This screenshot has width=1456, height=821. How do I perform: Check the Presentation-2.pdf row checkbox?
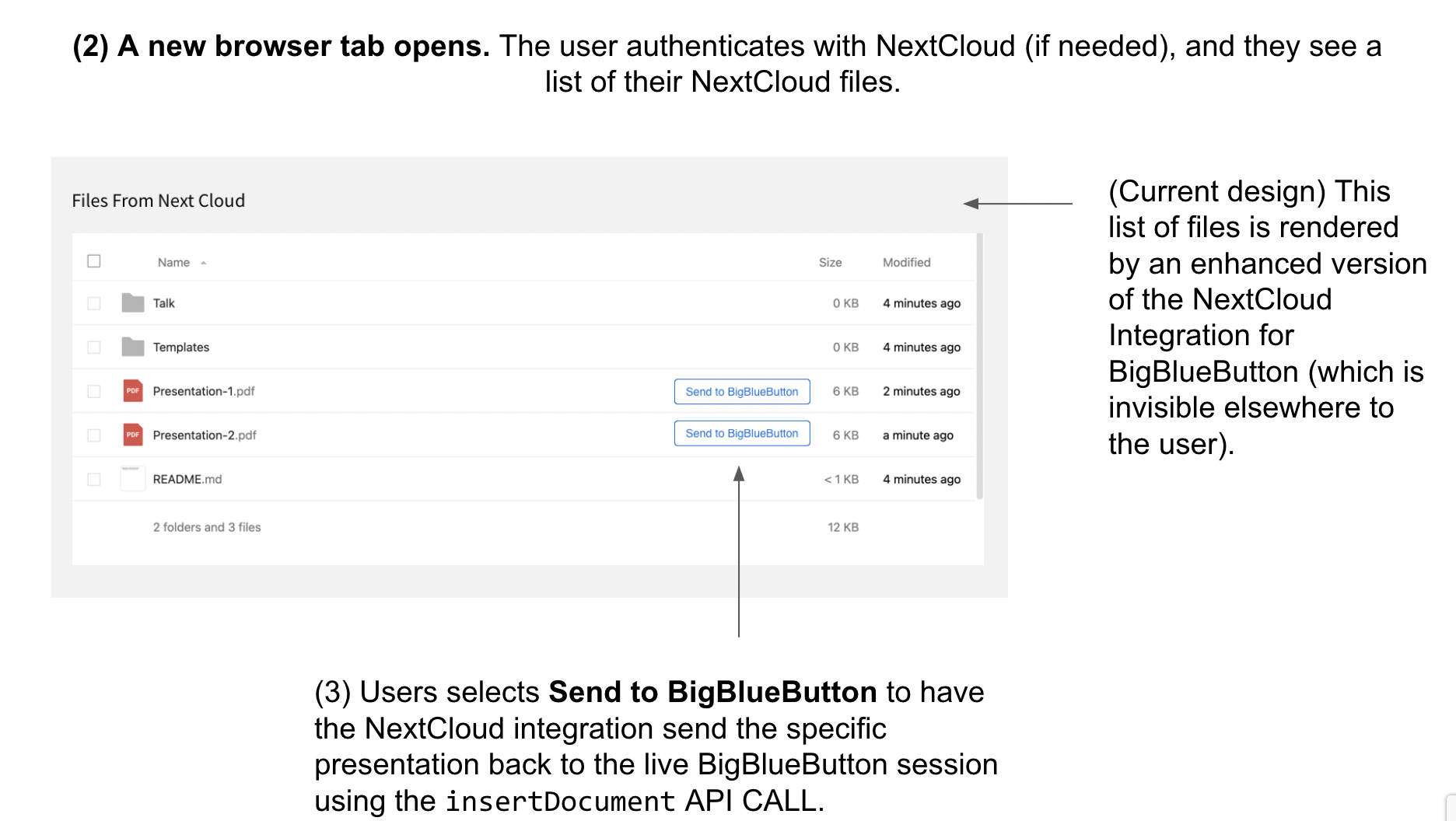93,435
